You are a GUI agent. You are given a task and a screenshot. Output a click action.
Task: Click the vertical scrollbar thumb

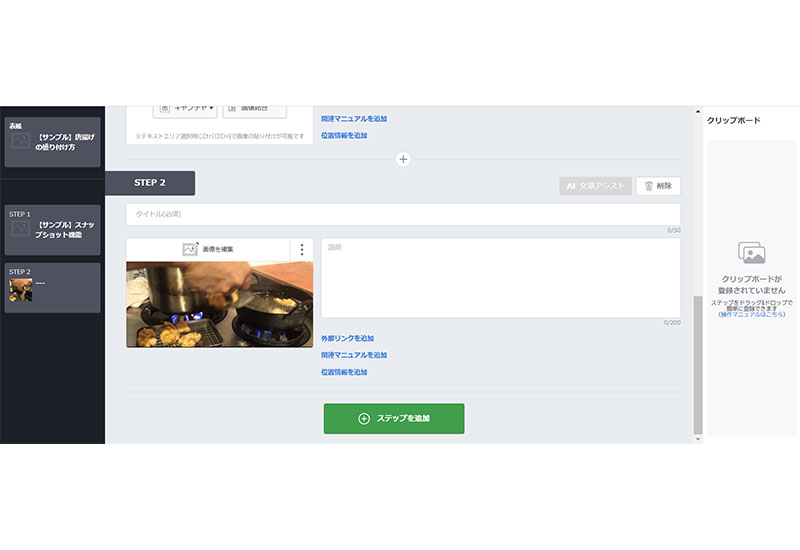(698, 365)
